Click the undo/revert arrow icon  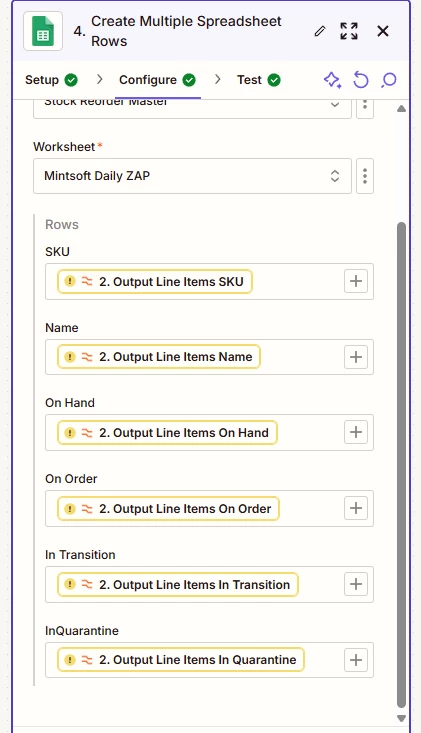[360, 80]
